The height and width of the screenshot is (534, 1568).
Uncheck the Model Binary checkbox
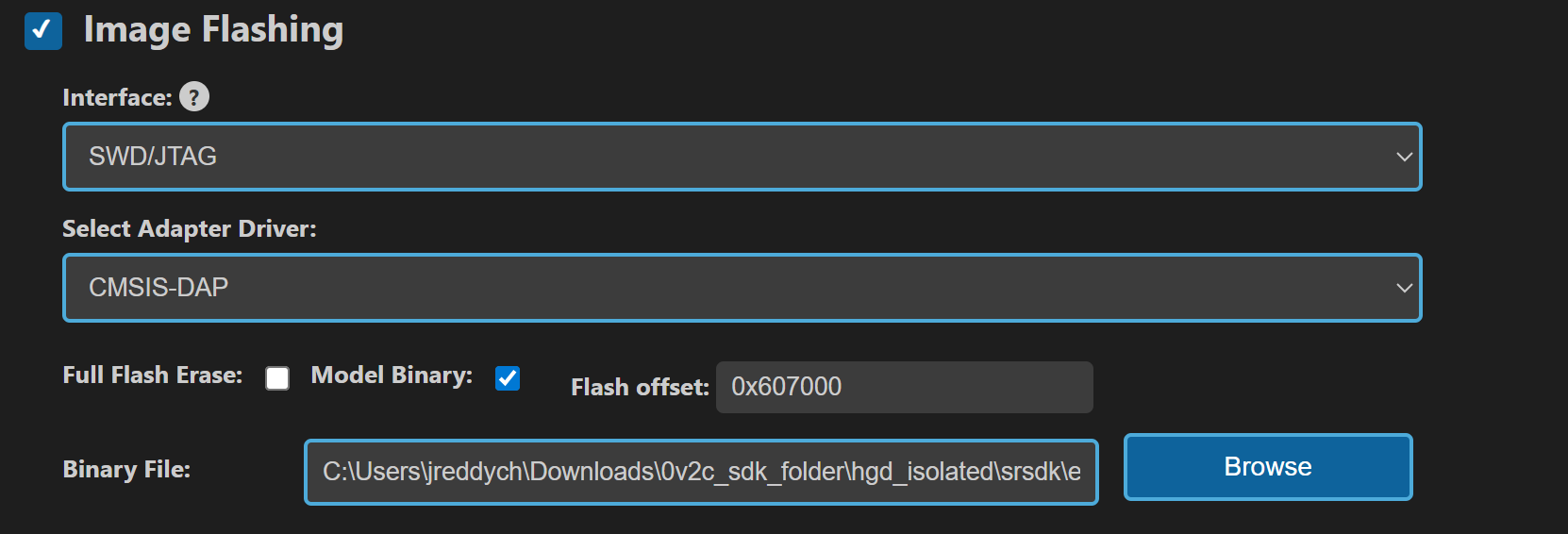508,378
